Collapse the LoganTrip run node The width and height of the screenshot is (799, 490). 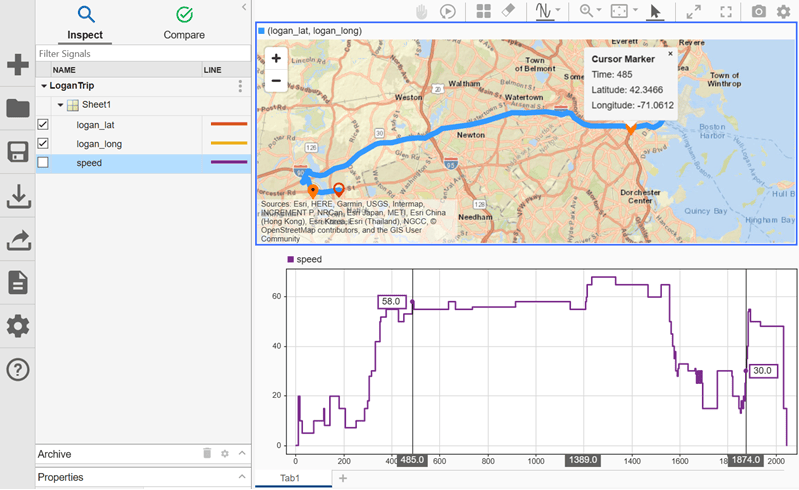44,86
